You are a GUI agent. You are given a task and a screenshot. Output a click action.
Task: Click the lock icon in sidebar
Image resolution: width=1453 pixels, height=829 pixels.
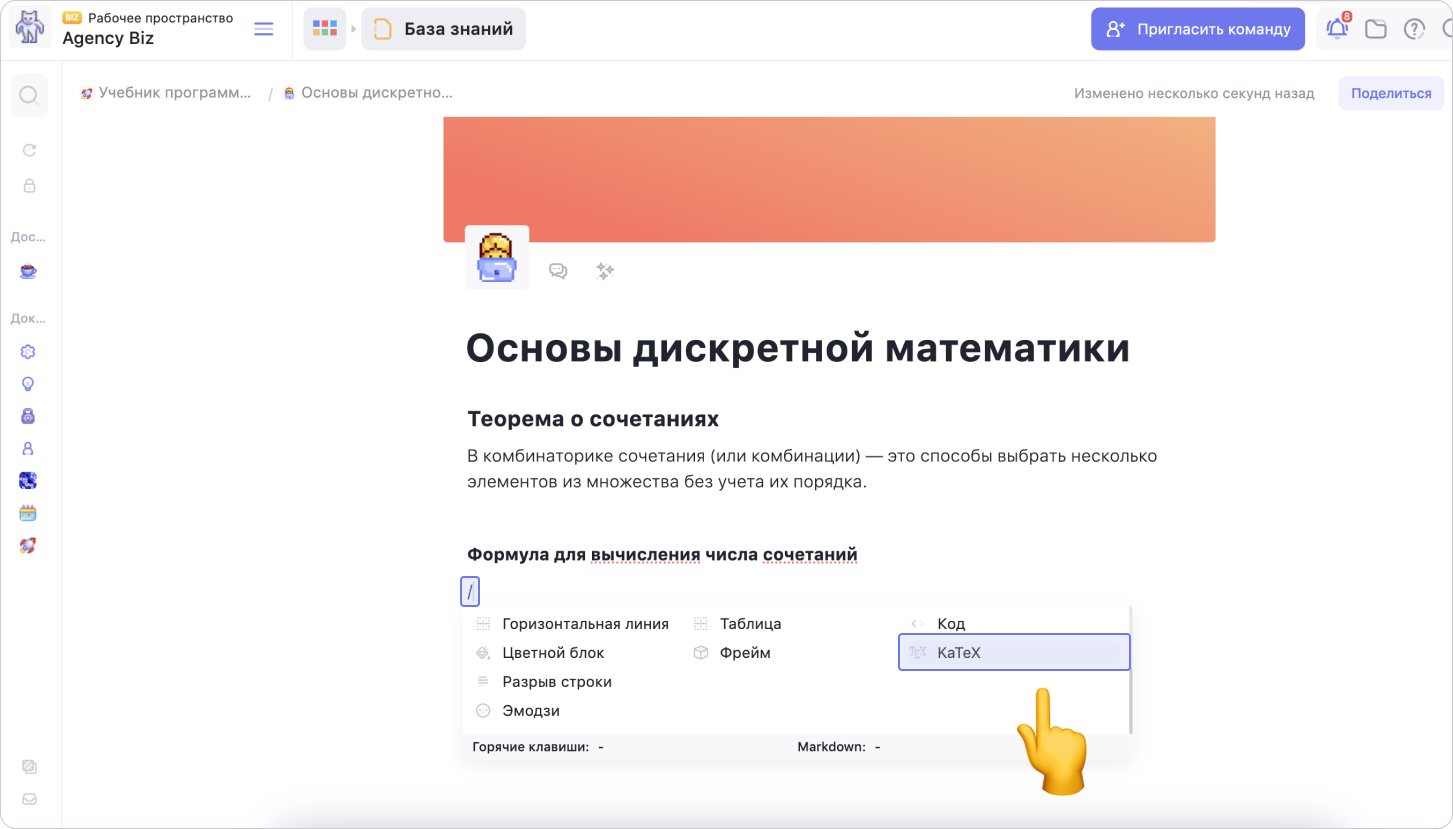tap(29, 185)
